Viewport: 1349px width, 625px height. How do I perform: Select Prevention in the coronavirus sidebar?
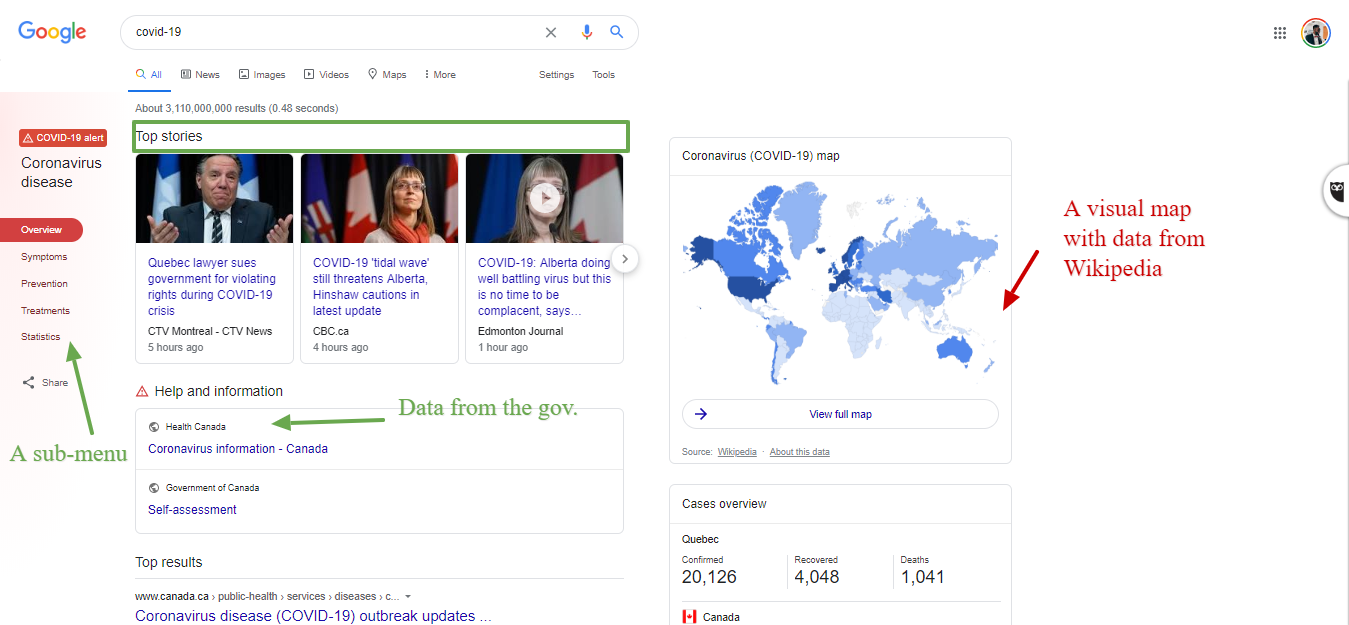coord(45,284)
